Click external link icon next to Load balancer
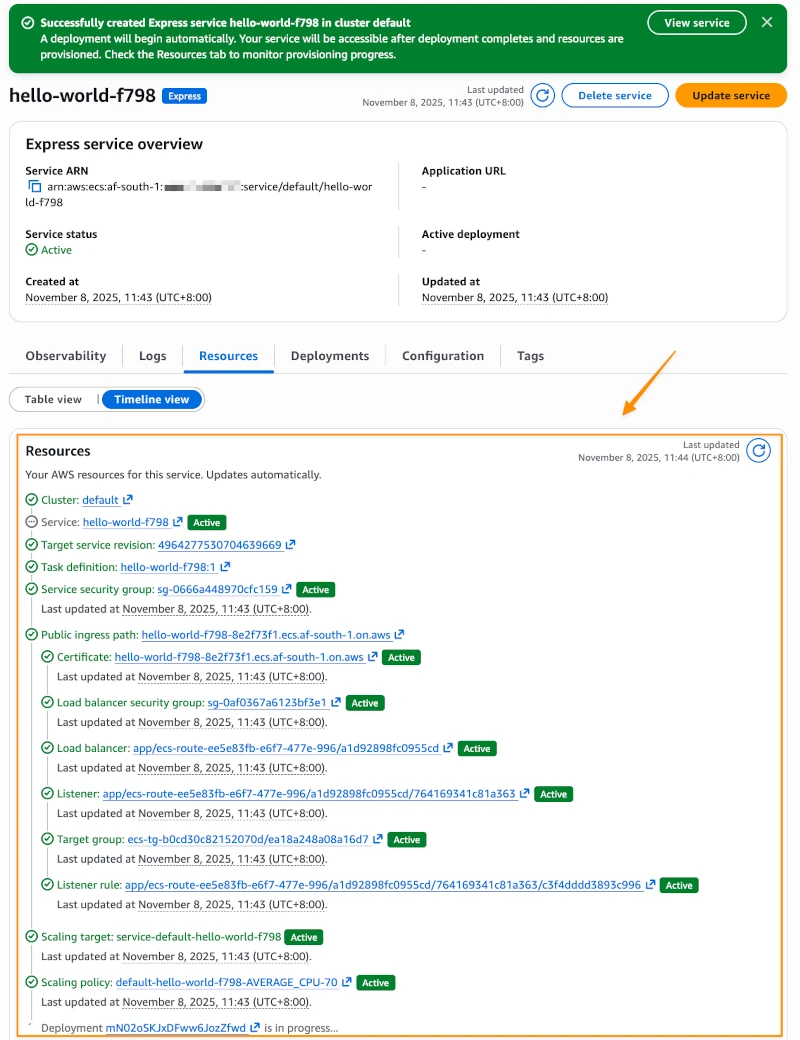 pyautogui.click(x=448, y=748)
